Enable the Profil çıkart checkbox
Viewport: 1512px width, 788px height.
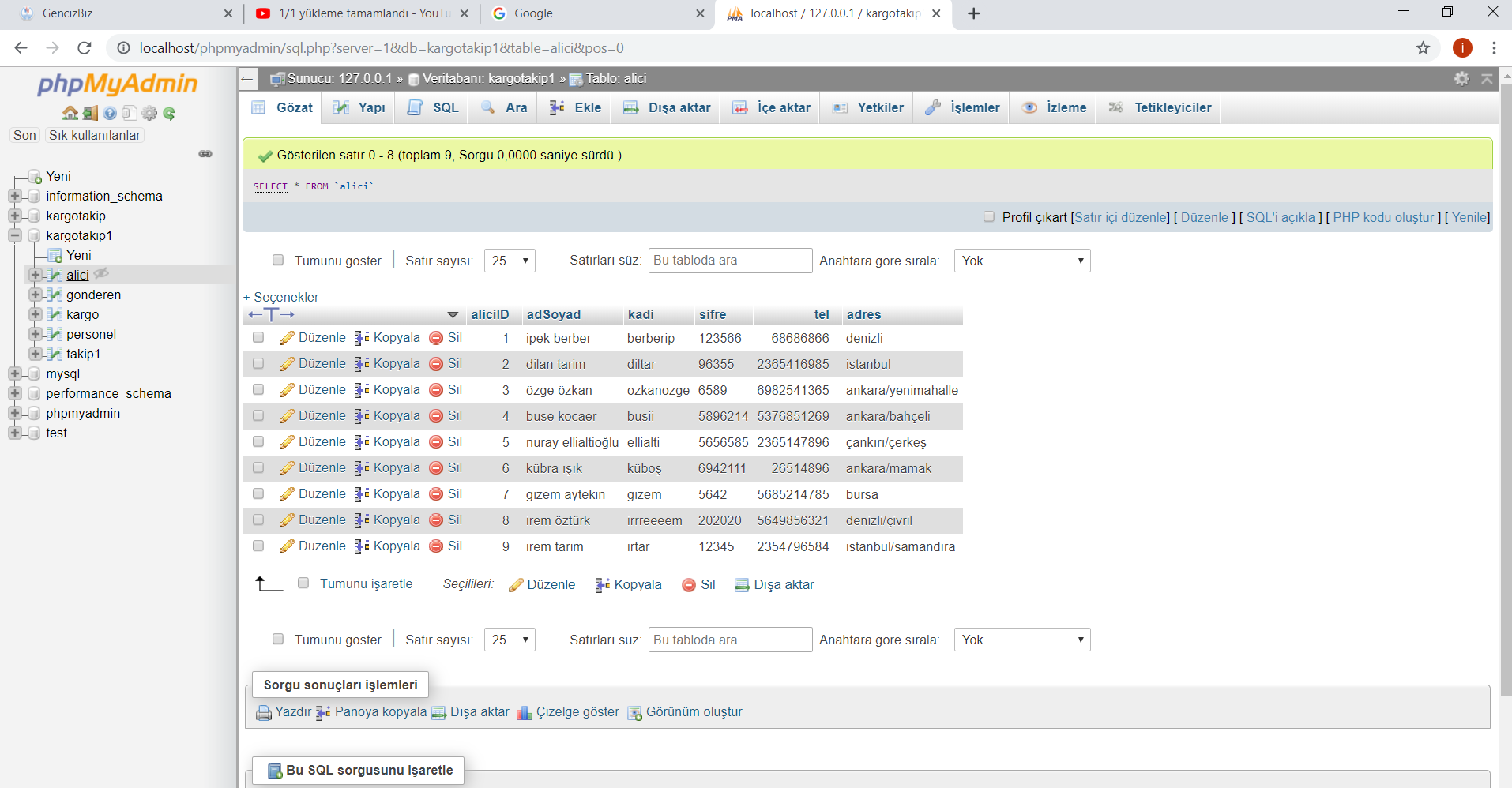(989, 216)
